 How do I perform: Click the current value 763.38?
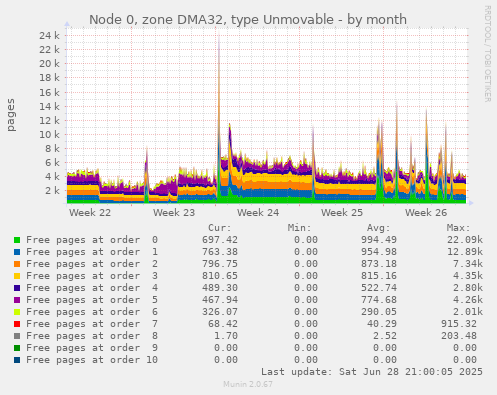pos(220,252)
